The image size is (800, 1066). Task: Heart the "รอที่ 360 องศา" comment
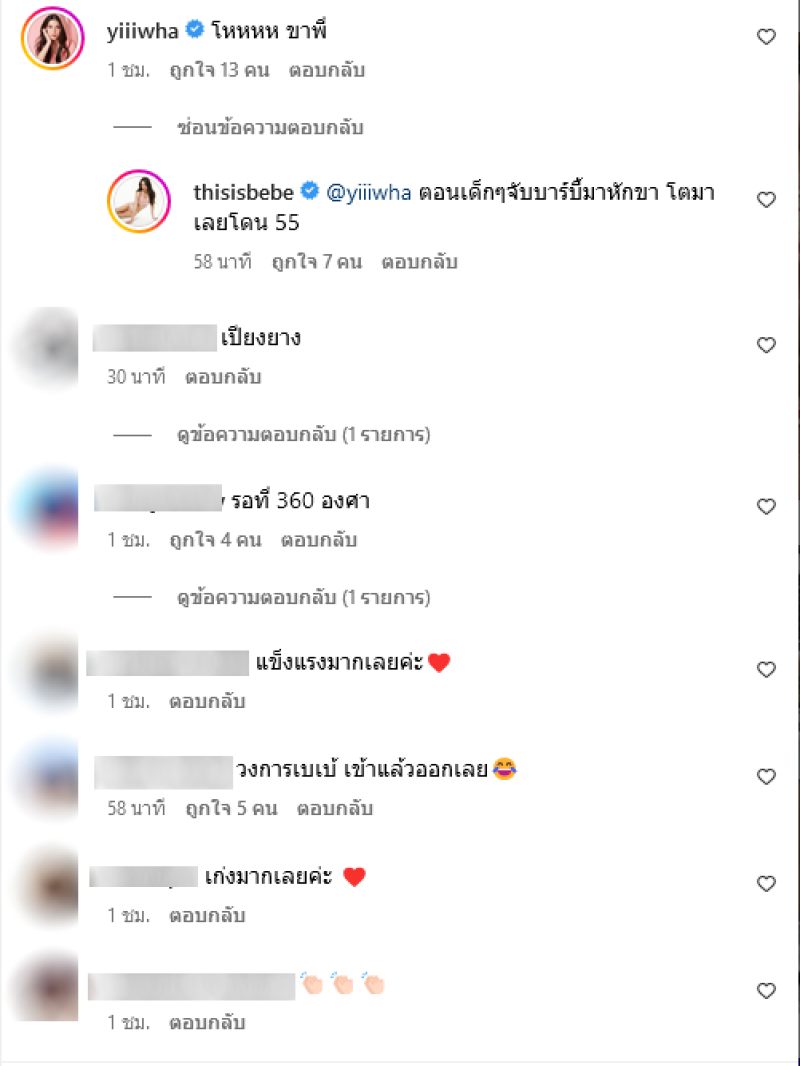click(x=766, y=506)
